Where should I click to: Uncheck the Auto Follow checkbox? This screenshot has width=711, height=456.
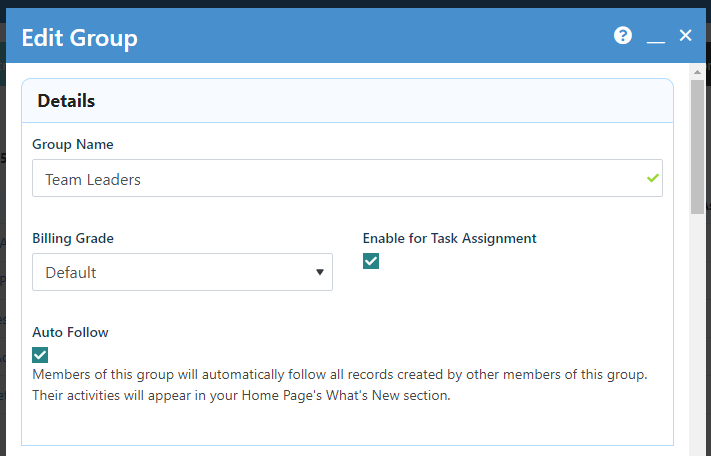pos(40,355)
